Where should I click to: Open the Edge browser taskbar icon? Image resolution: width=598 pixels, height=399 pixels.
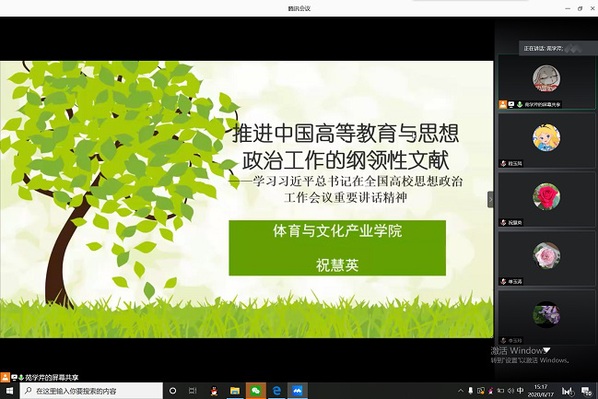point(276,391)
